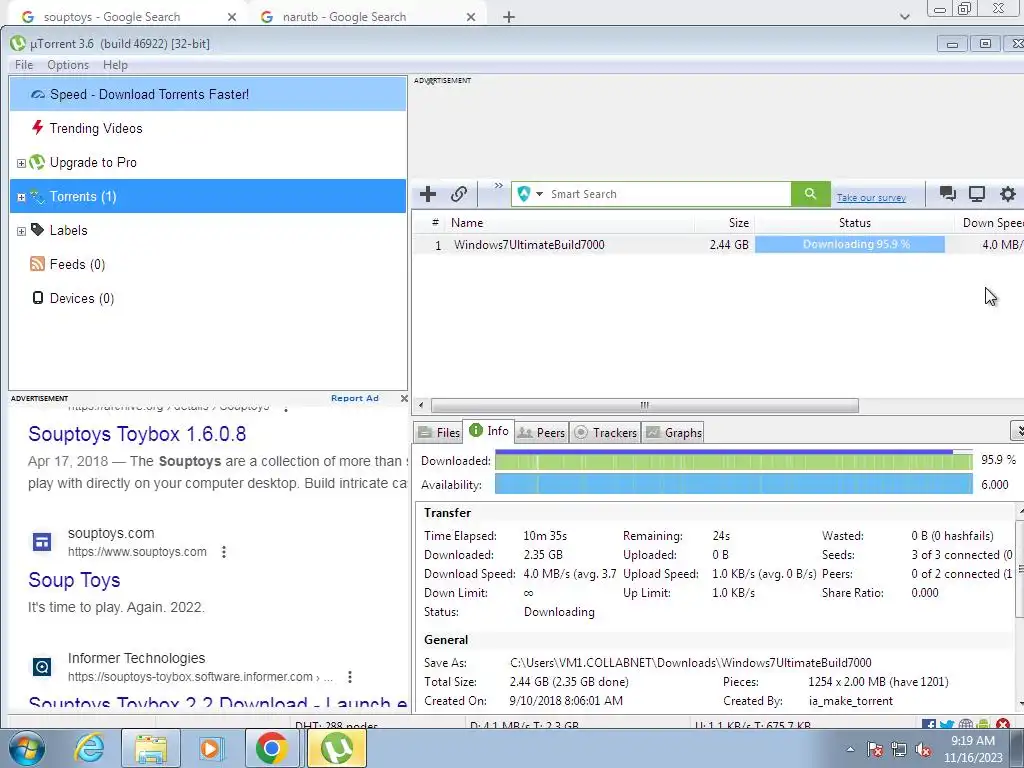Open the File menu
Screen dimensions: 1024x768
[x=24, y=65]
